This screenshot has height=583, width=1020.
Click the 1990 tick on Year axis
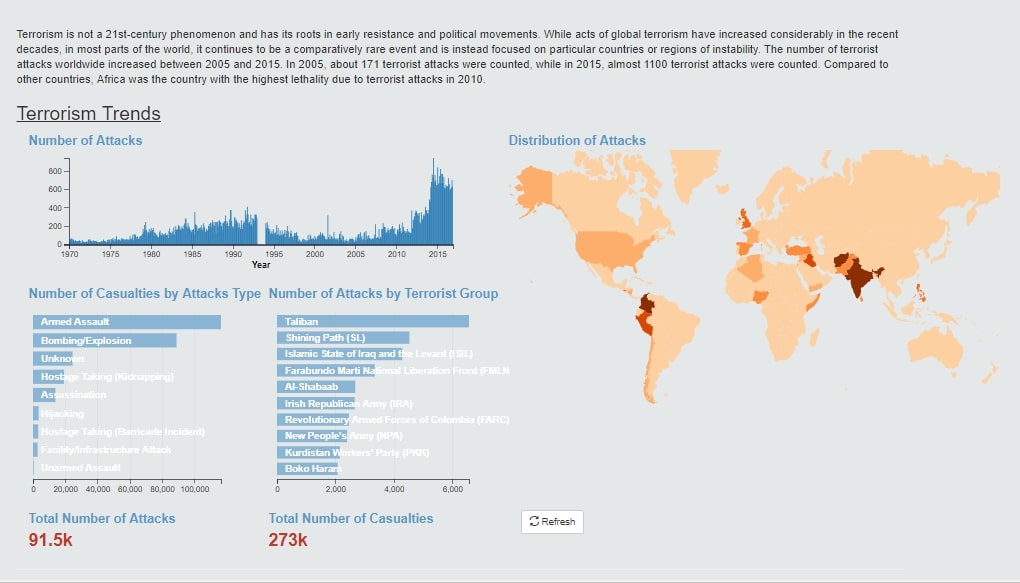point(233,254)
